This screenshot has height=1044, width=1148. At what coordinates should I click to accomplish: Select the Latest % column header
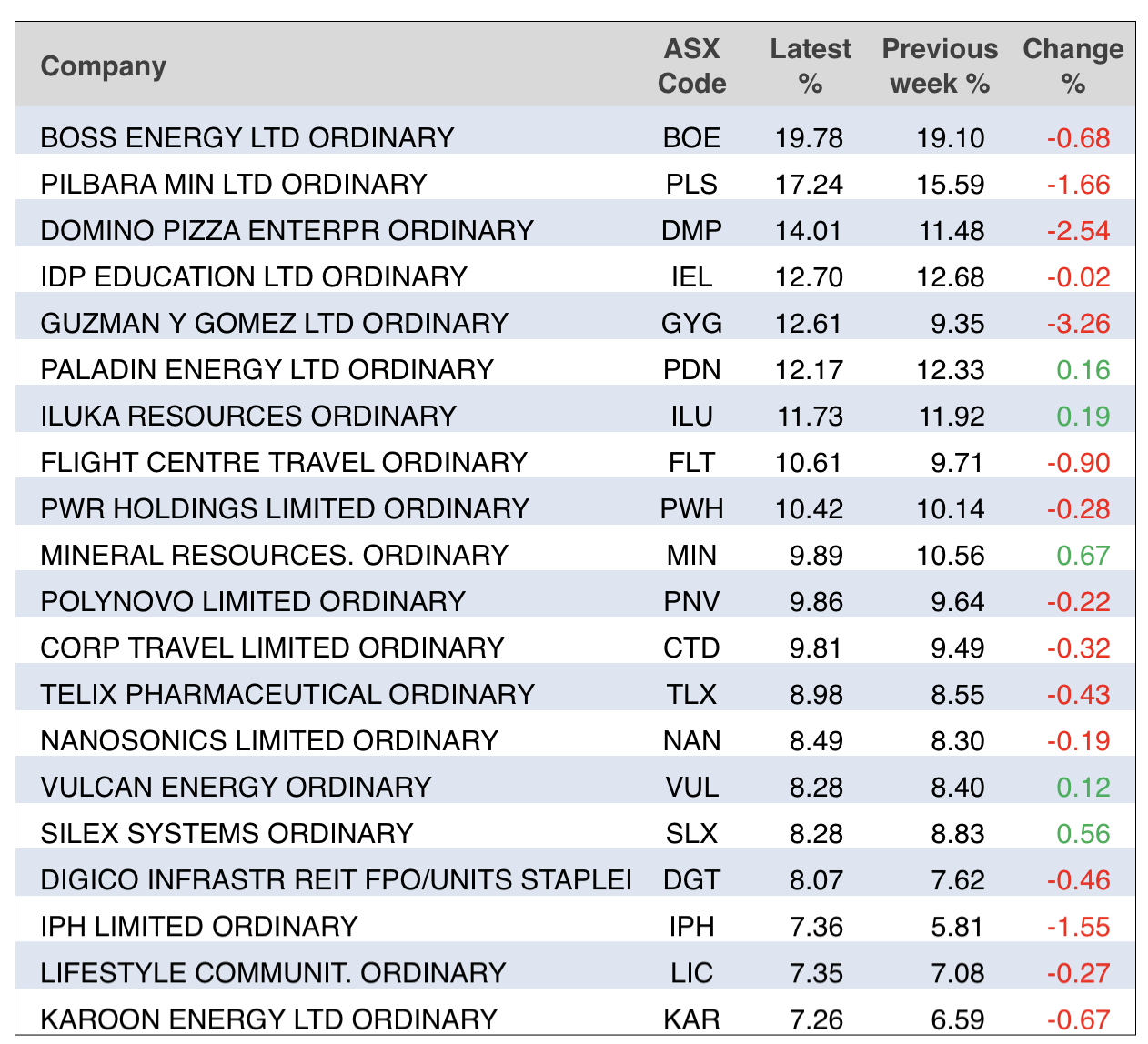pos(810,66)
